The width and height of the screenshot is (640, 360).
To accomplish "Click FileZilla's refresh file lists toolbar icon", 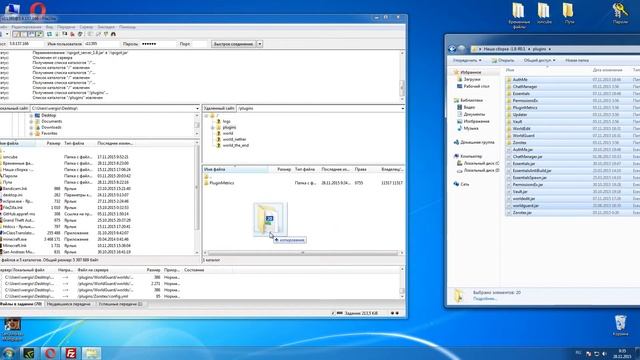I will click(x=49, y=34).
